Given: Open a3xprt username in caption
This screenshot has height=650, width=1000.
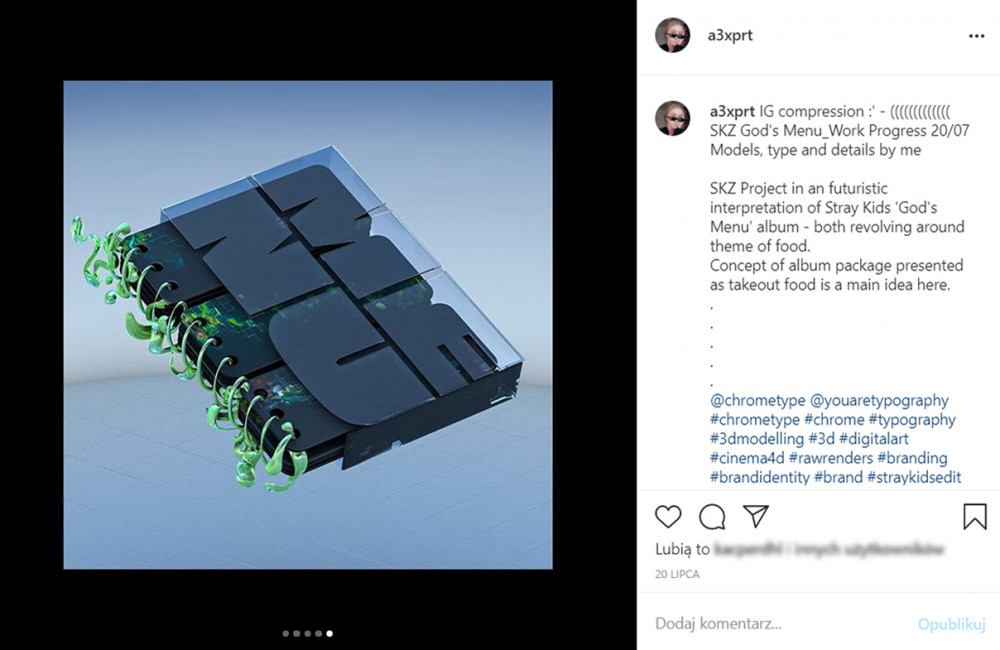Looking at the screenshot, I should pos(732,111).
